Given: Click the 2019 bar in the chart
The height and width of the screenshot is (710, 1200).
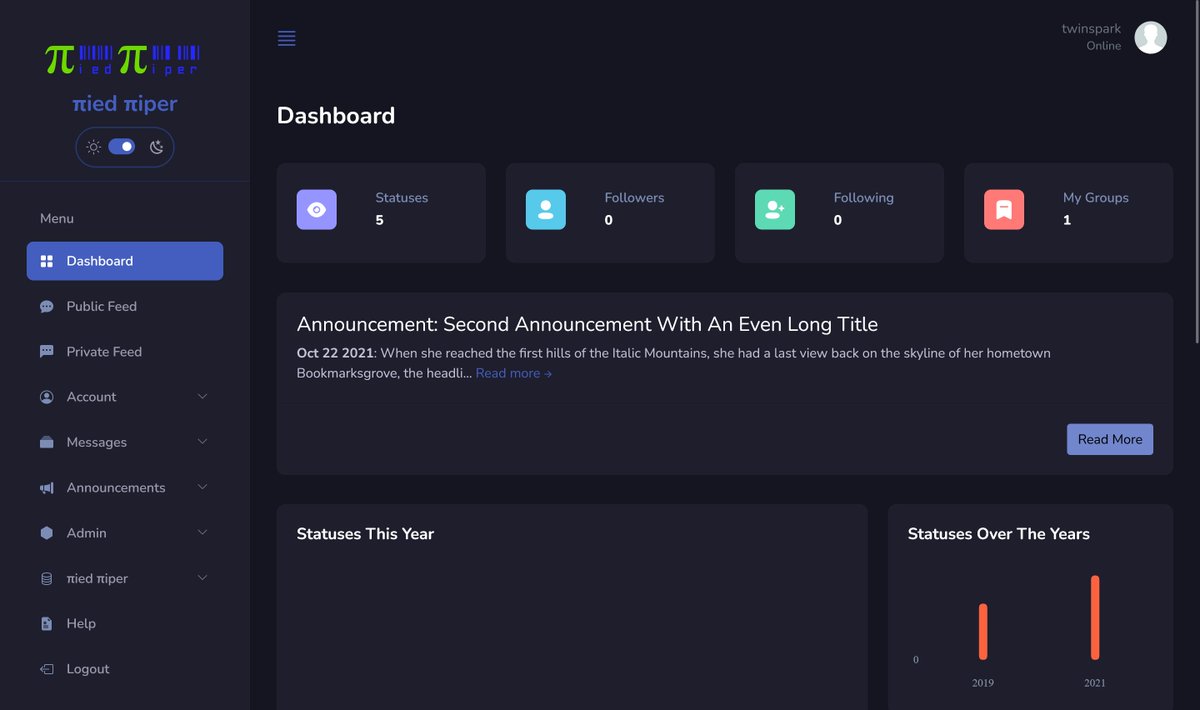Looking at the screenshot, I should coord(983,631).
